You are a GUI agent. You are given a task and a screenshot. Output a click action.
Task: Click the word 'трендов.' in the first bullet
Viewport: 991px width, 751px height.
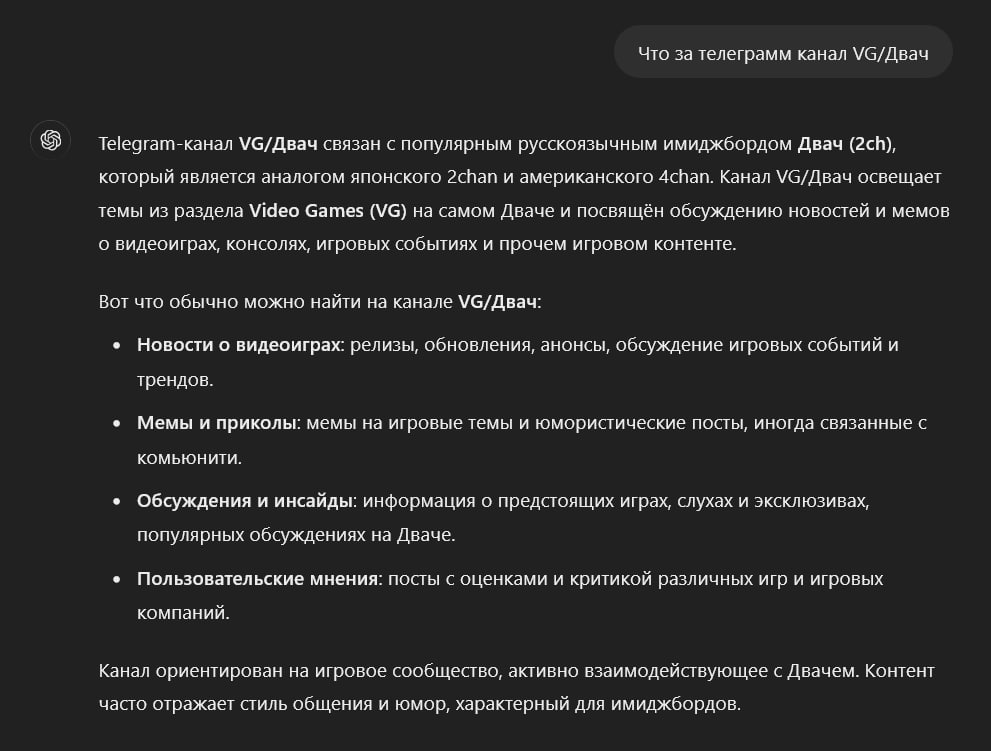pyautogui.click(x=175, y=379)
